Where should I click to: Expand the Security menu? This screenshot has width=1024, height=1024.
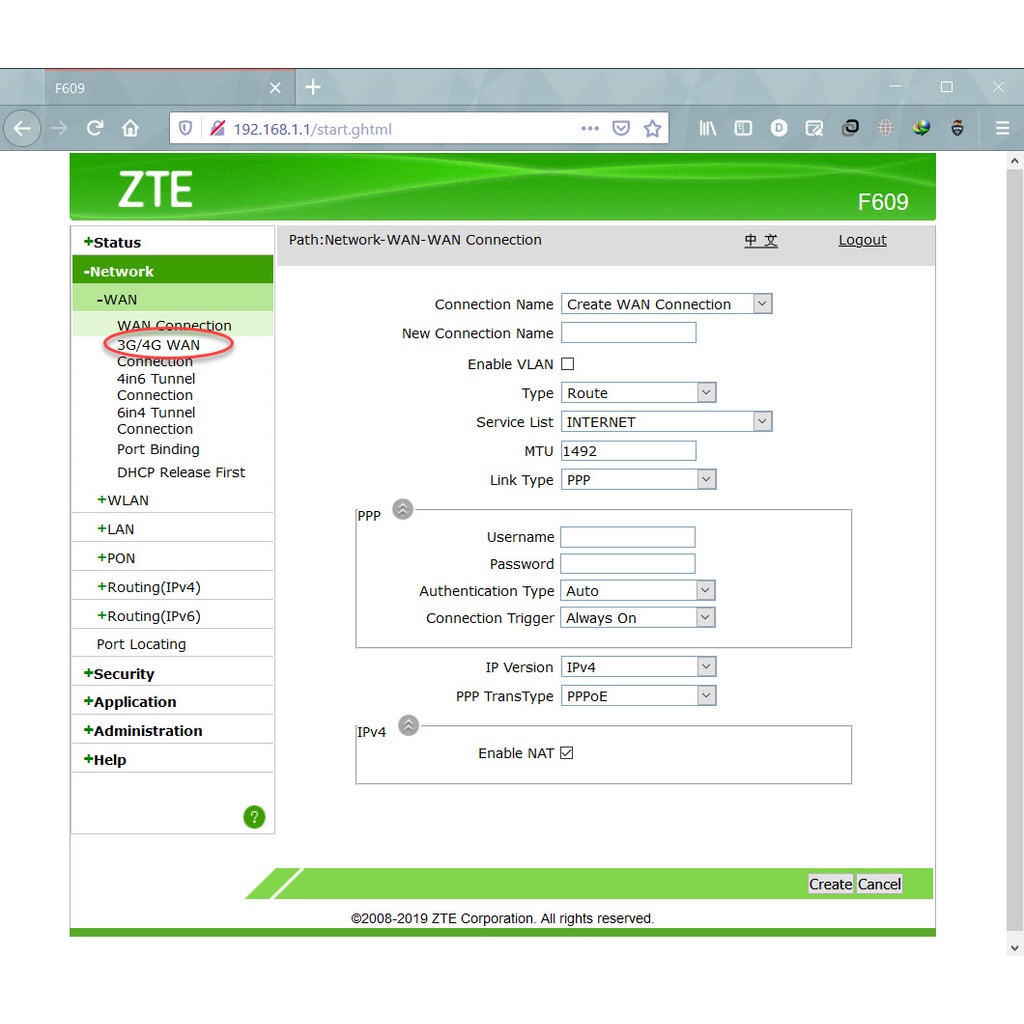click(119, 673)
